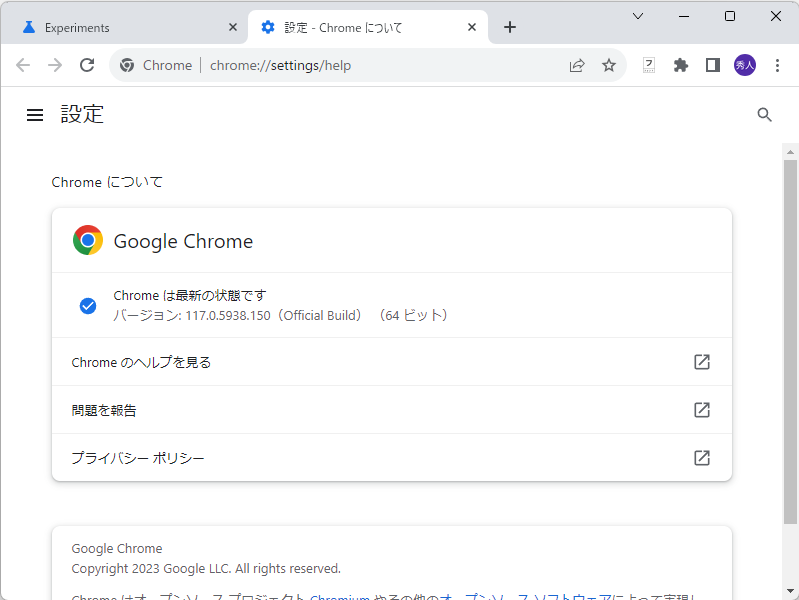This screenshot has height=600, width=799.
Task: Open a new tab with plus button
Action: click(510, 28)
